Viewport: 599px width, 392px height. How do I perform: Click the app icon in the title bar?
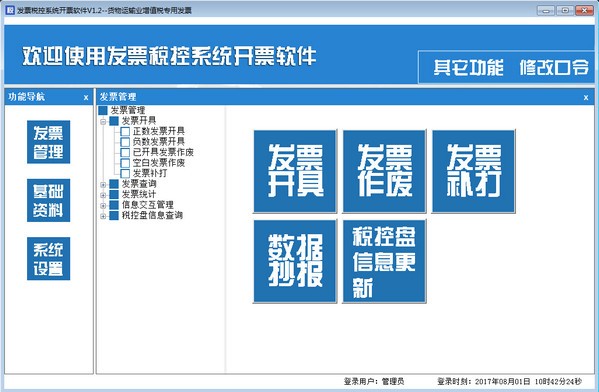coord(10,10)
